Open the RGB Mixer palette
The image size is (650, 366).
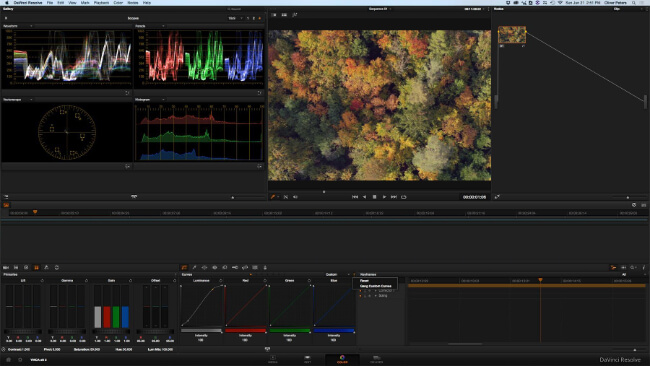[x=46, y=267]
